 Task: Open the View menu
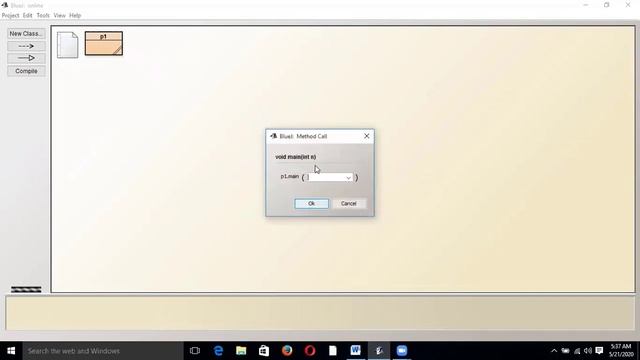click(x=59, y=15)
